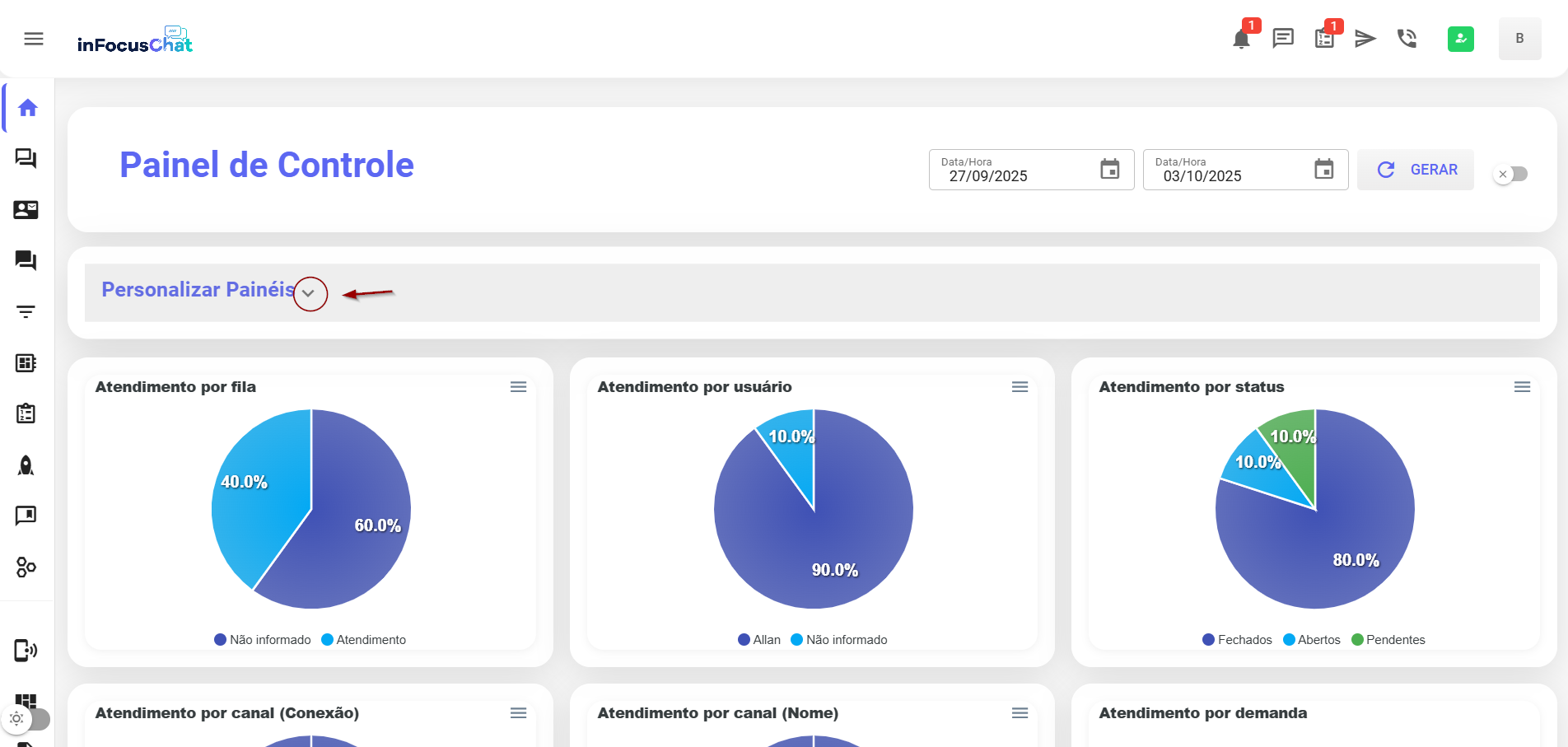Go to the home dashboard sidebar icon
The width and height of the screenshot is (1568, 747).
point(28,108)
